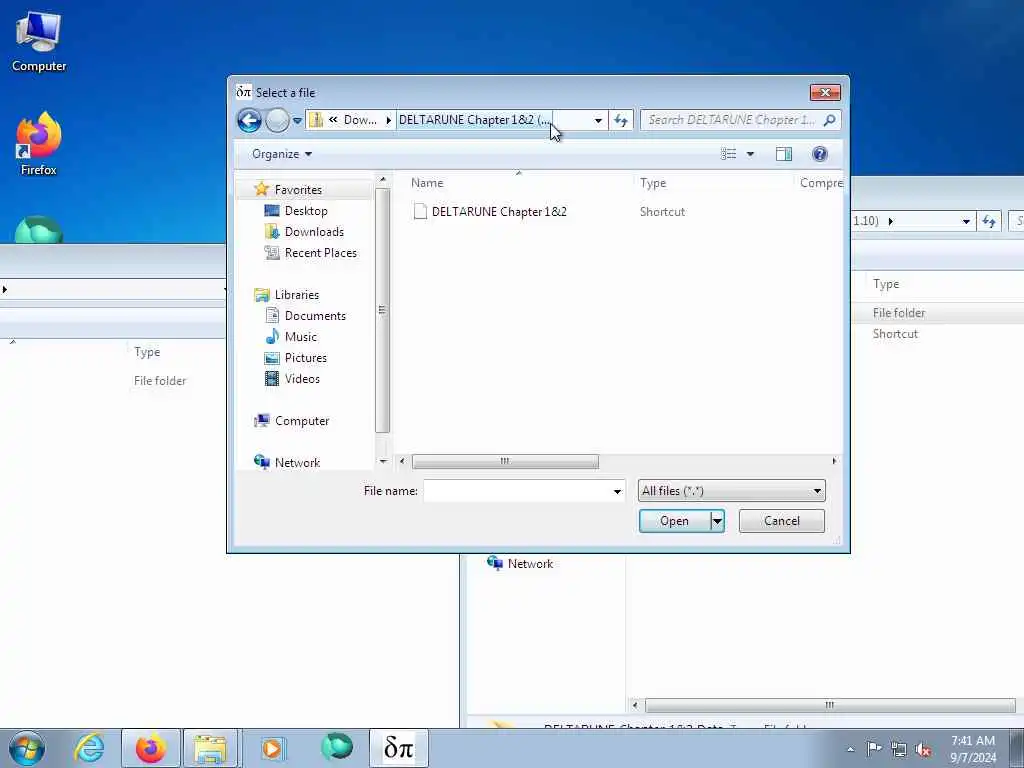Select Favorites in the navigation pane
Viewport: 1024px width, 768px height.
point(298,189)
